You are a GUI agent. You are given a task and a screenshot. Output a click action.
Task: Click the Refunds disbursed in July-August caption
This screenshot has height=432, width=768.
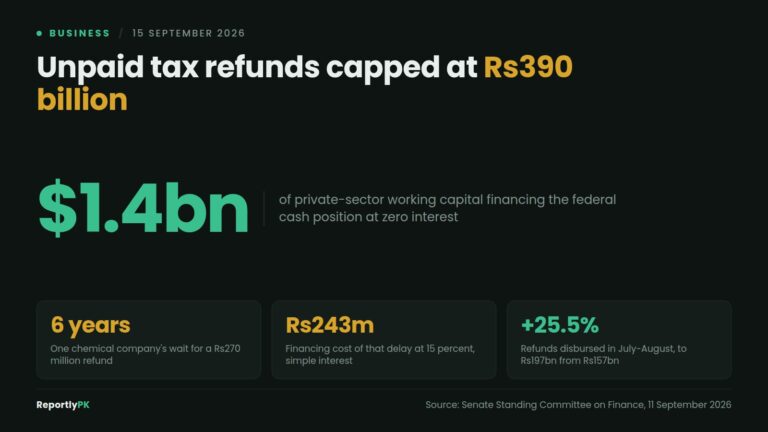coord(603,355)
